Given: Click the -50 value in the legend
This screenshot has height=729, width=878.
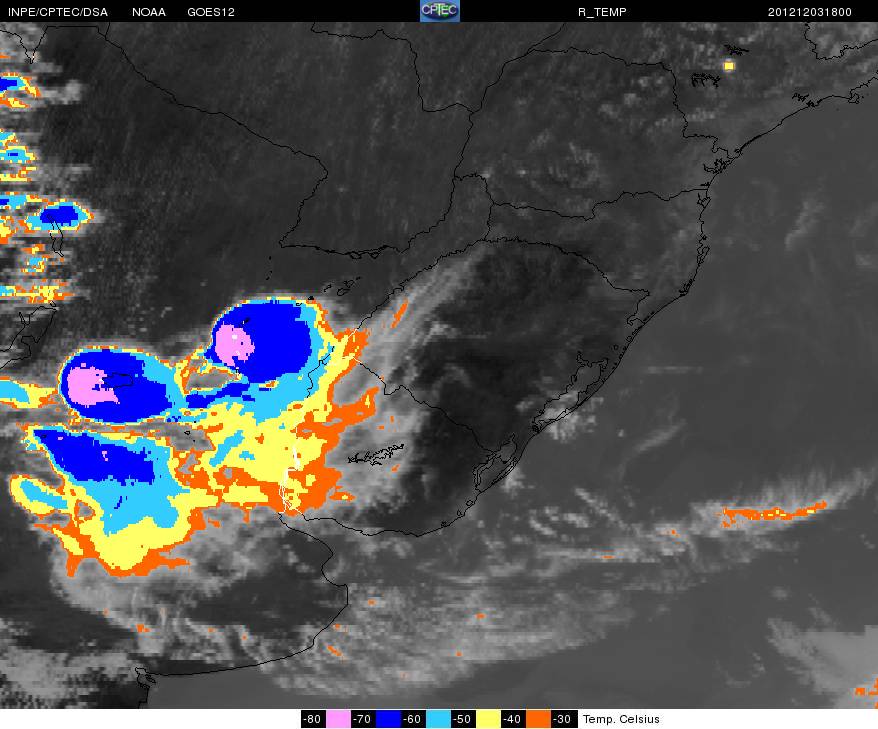Looking at the screenshot, I should click(463, 719).
